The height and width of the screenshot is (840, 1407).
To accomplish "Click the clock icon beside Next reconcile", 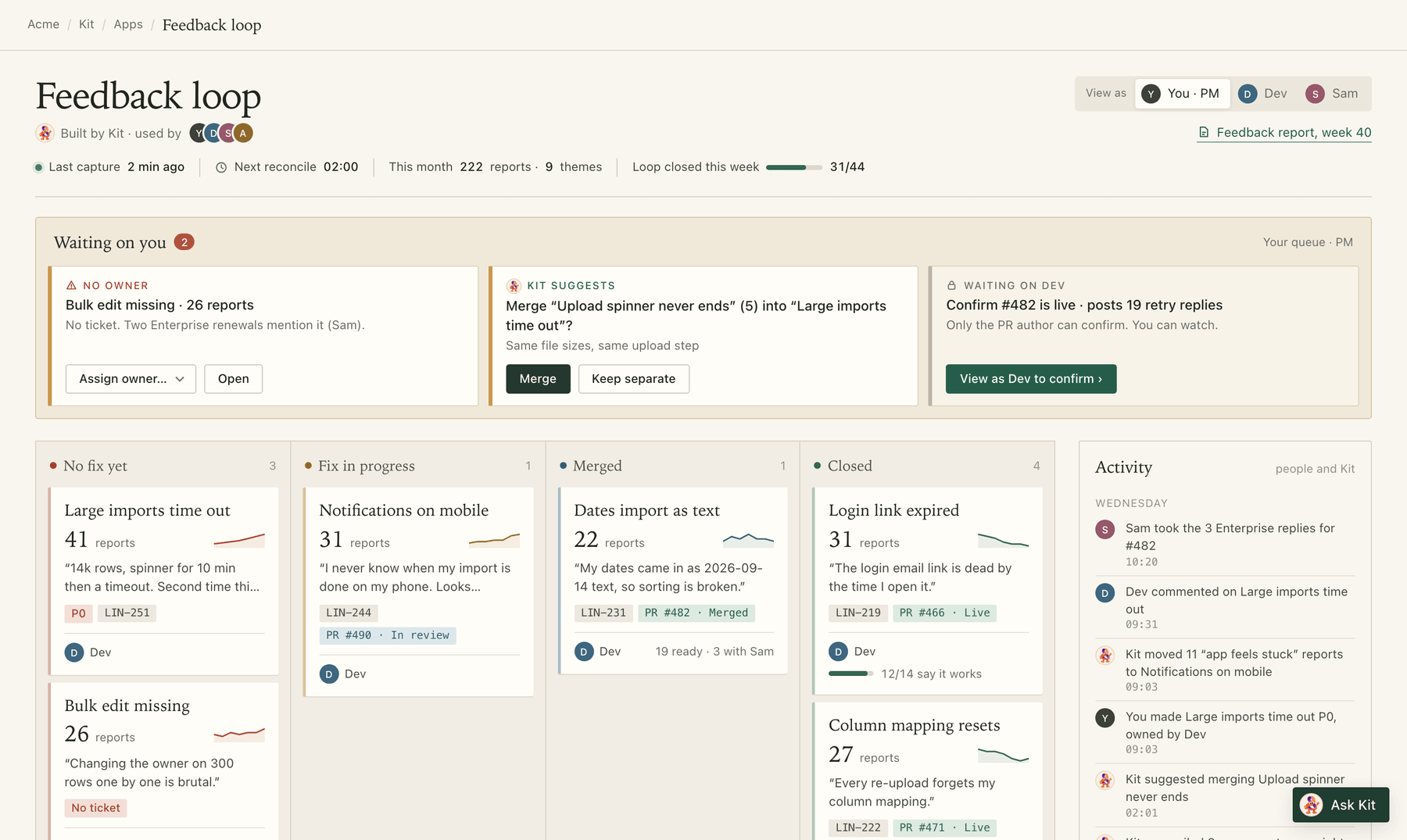I will 221,167.
